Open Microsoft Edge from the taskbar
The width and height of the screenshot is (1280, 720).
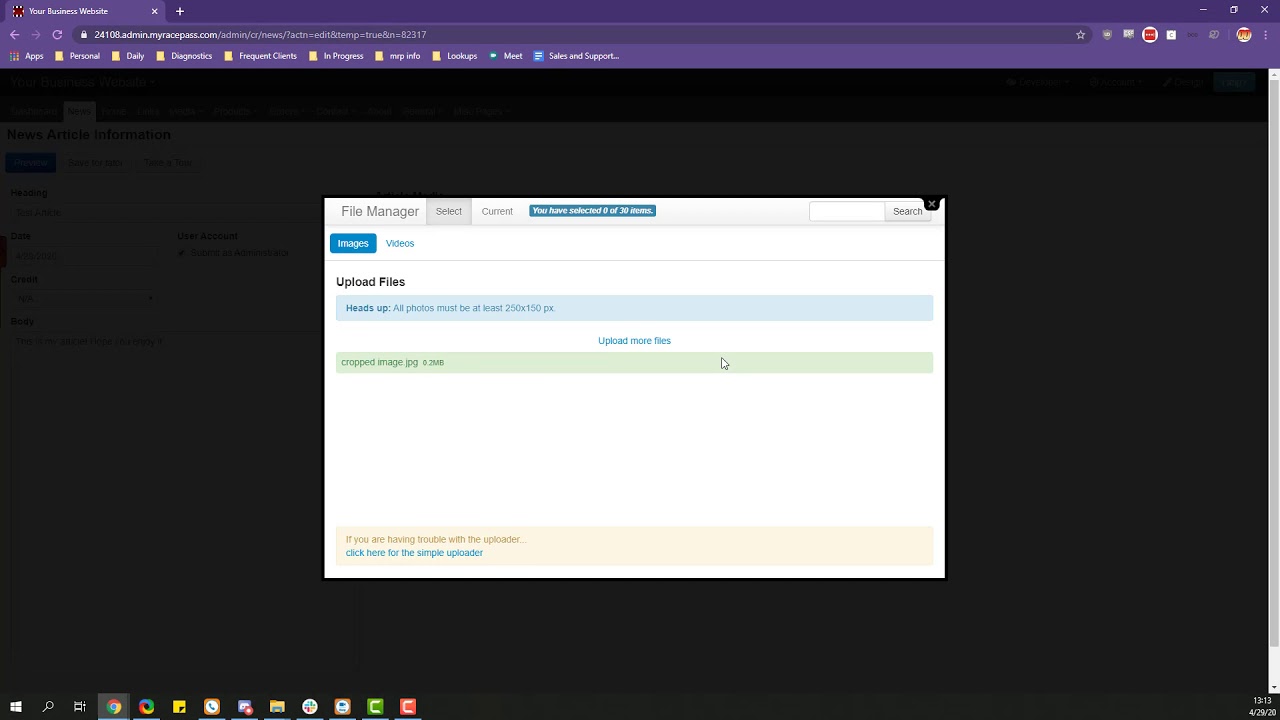click(x=147, y=707)
